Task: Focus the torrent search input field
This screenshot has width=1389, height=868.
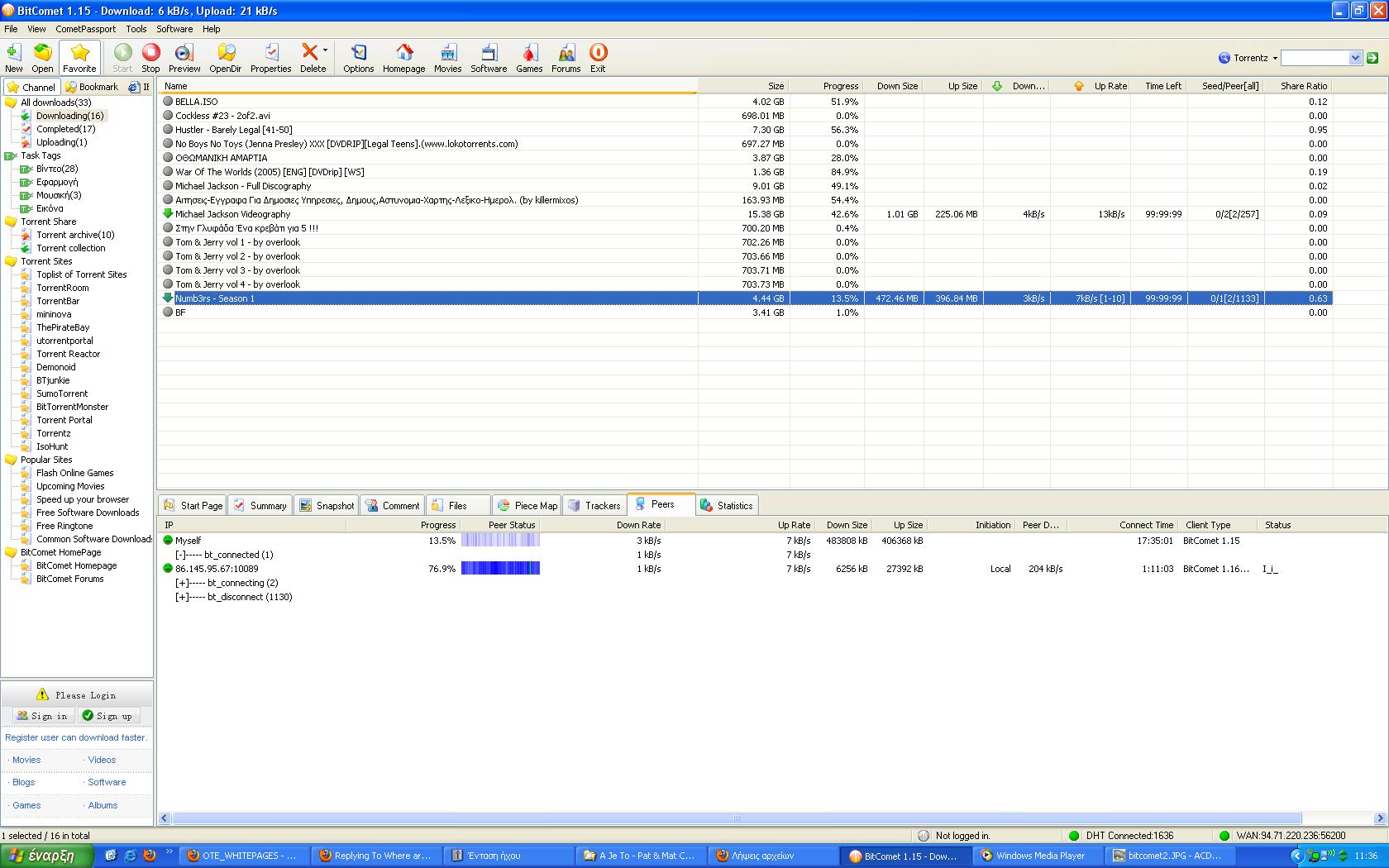Action: pos(1315,58)
